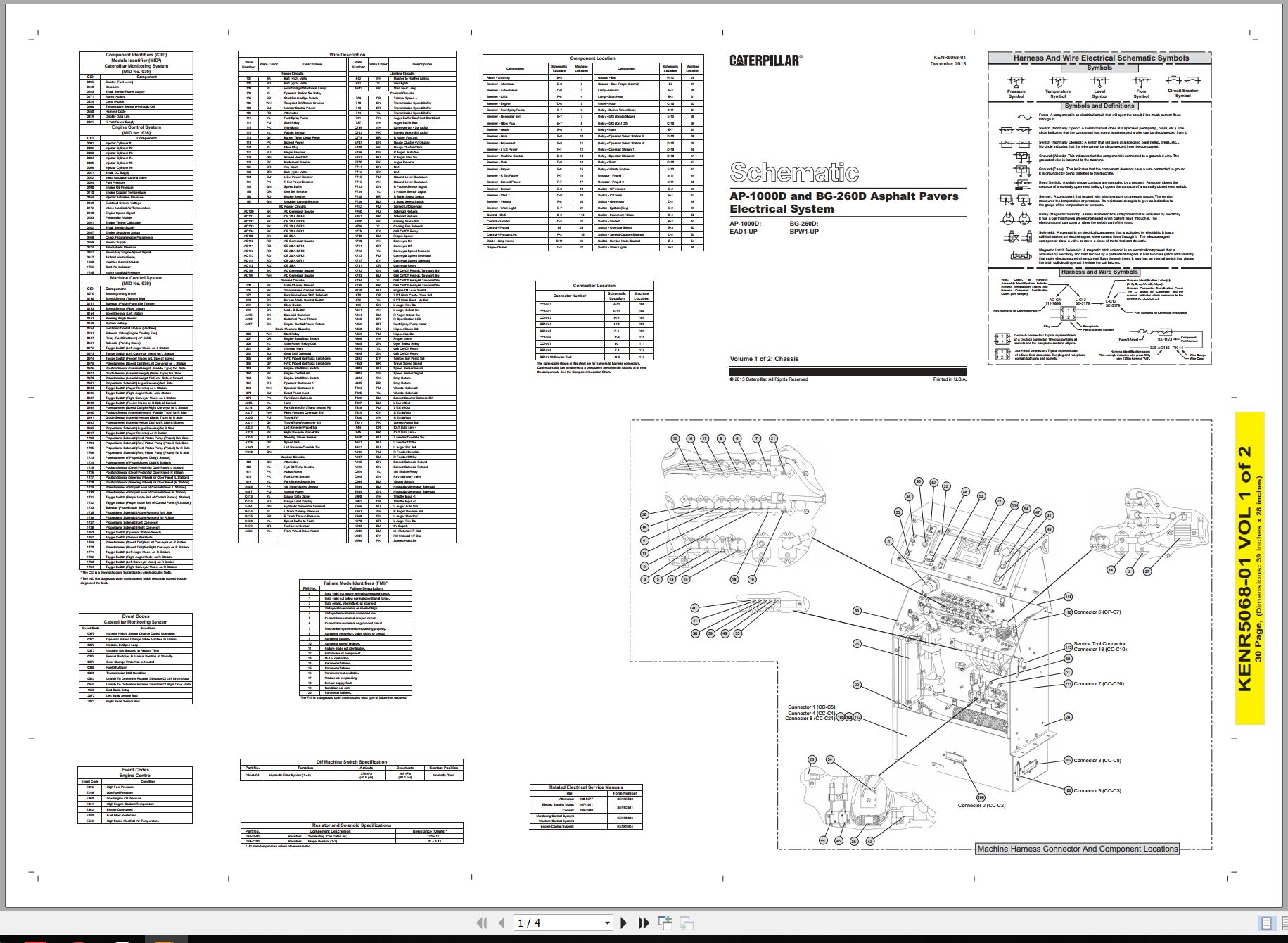Go back to the previous view
This screenshot has height=943, width=1288.
665,923
